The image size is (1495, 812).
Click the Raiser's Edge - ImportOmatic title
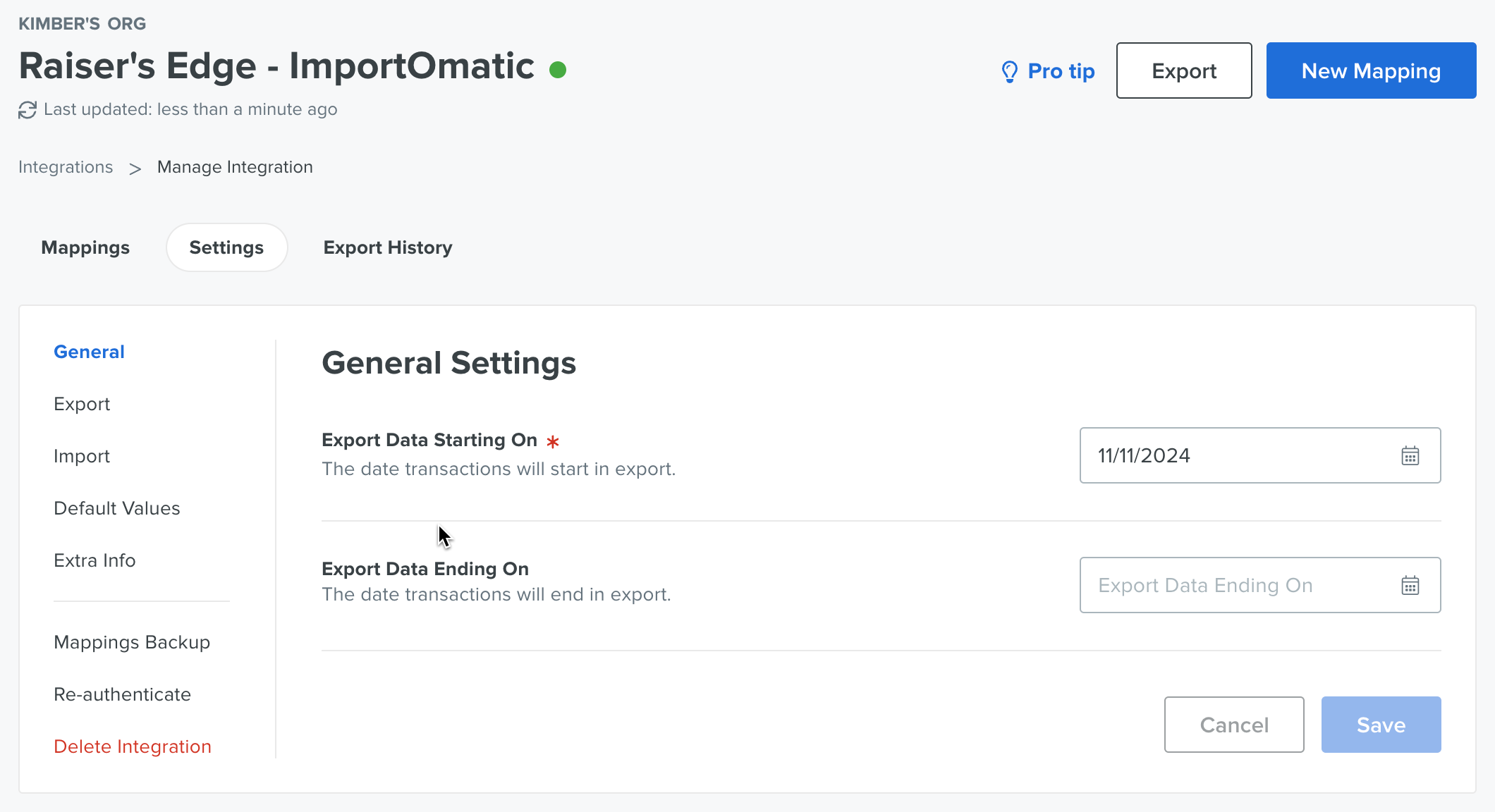pos(276,66)
